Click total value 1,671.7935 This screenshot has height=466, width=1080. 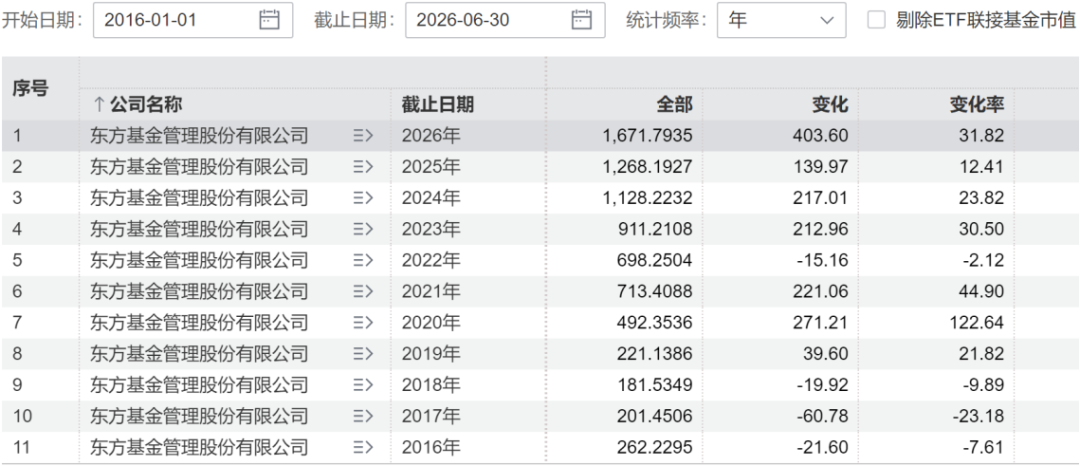tap(647, 136)
